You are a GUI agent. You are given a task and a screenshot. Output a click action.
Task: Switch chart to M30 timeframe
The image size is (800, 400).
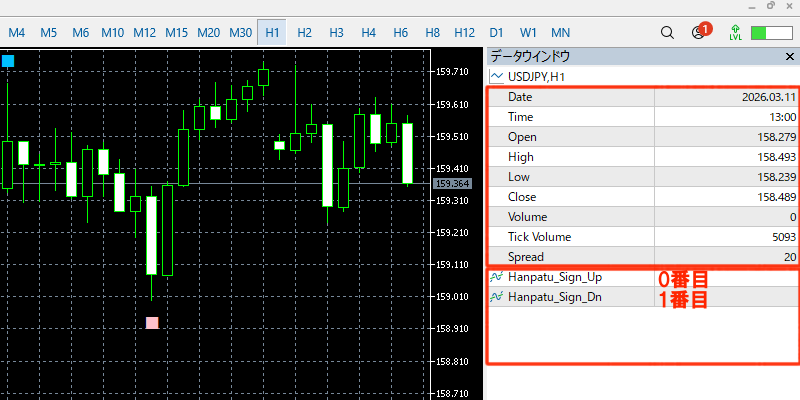pos(240,33)
